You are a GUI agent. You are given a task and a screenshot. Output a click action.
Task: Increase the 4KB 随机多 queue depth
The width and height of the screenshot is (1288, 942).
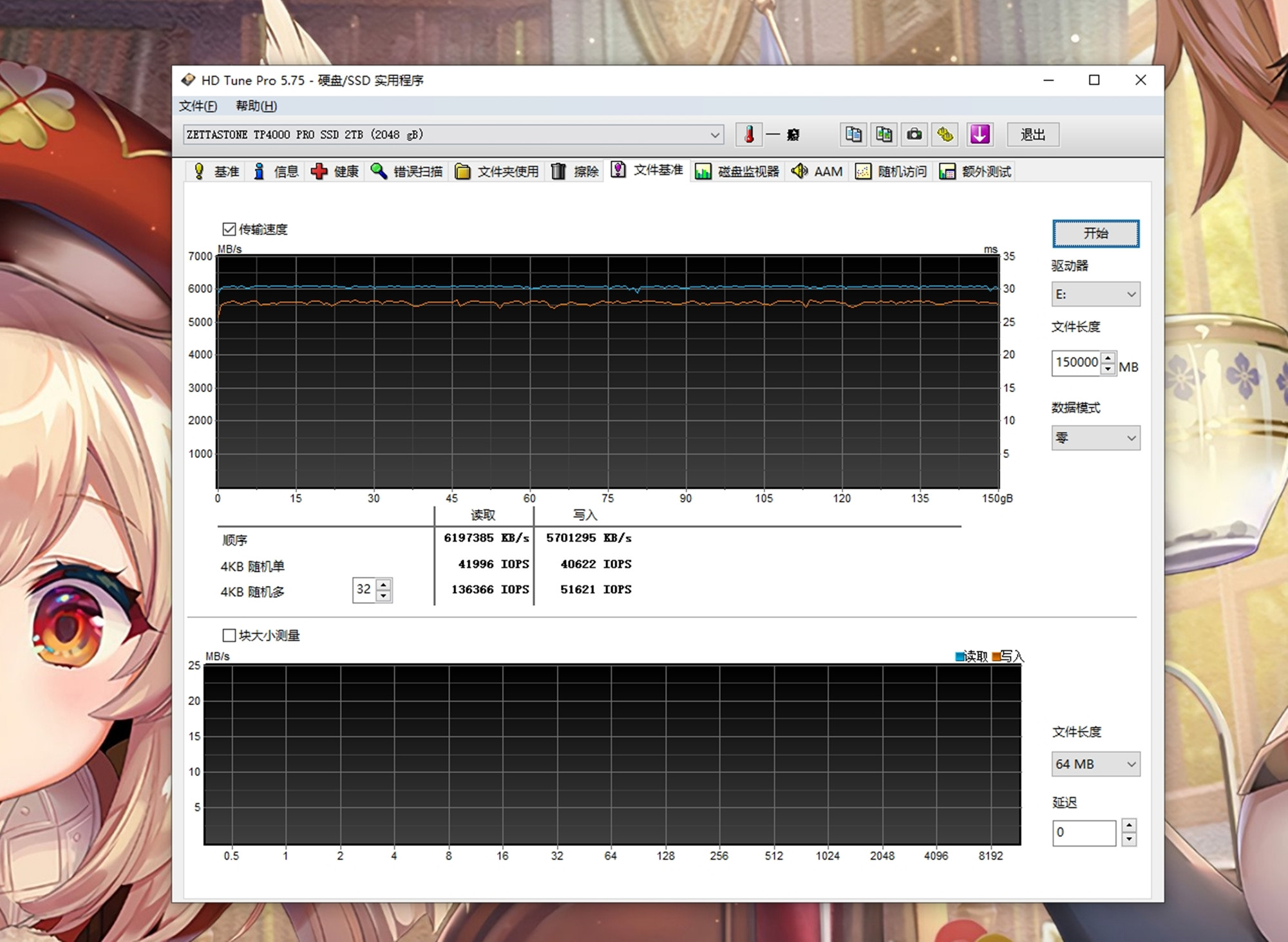tap(383, 584)
